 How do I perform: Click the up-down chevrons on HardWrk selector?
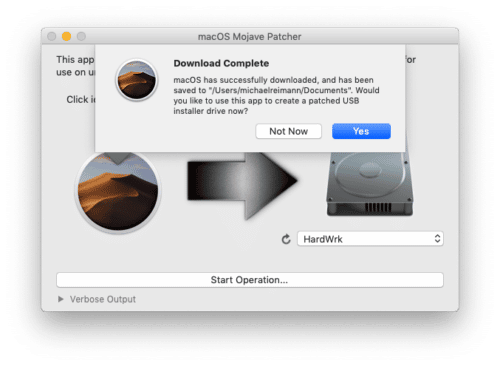[x=437, y=239]
